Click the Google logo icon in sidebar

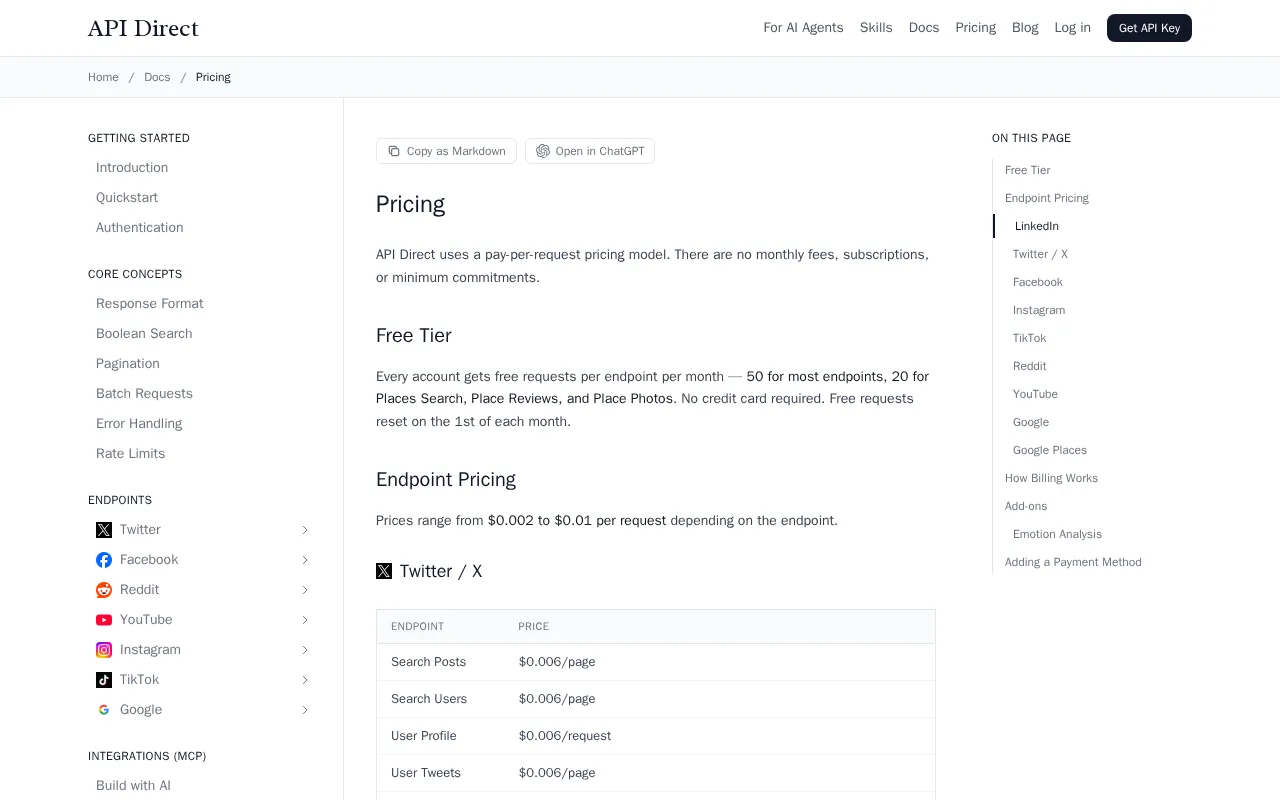[x=104, y=710]
